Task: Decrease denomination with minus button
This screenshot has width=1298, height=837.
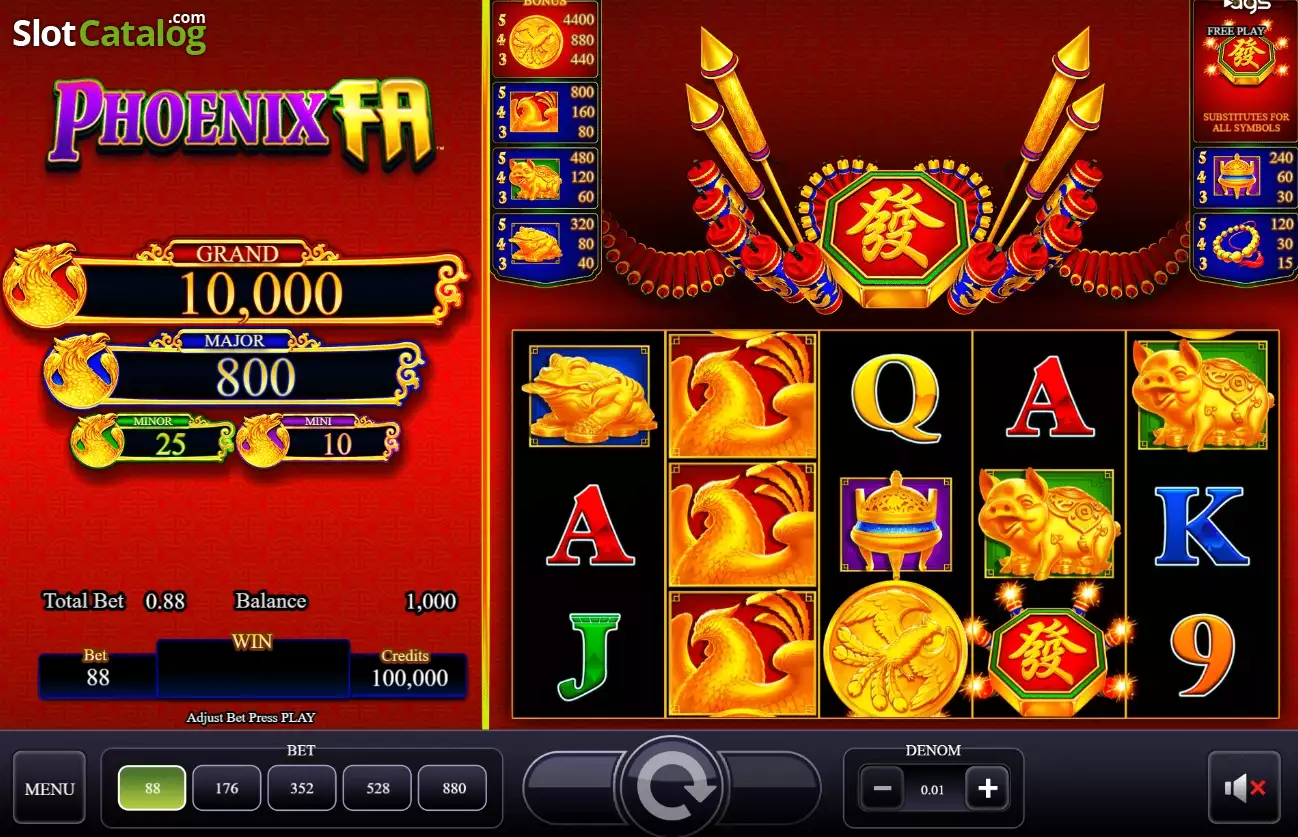Action: tap(882, 789)
